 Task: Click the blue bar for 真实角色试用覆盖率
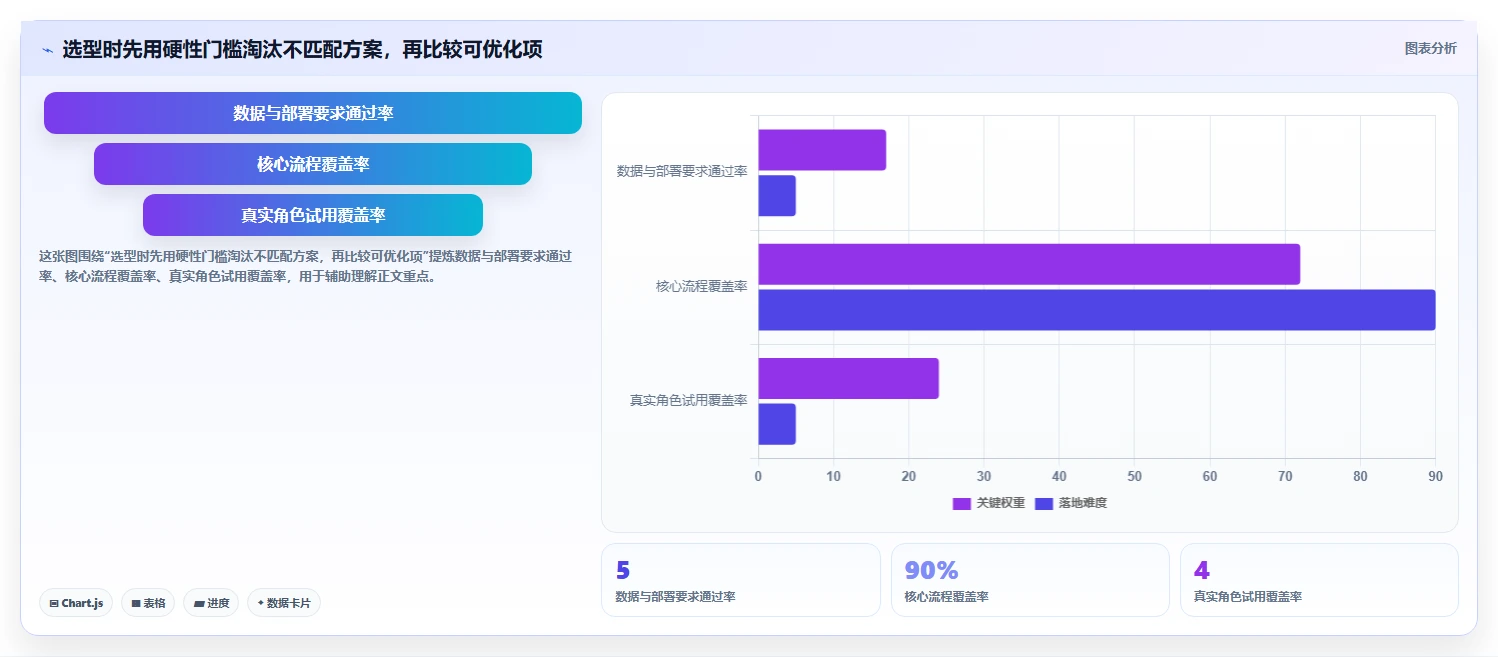pyautogui.click(x=777, y=425)
